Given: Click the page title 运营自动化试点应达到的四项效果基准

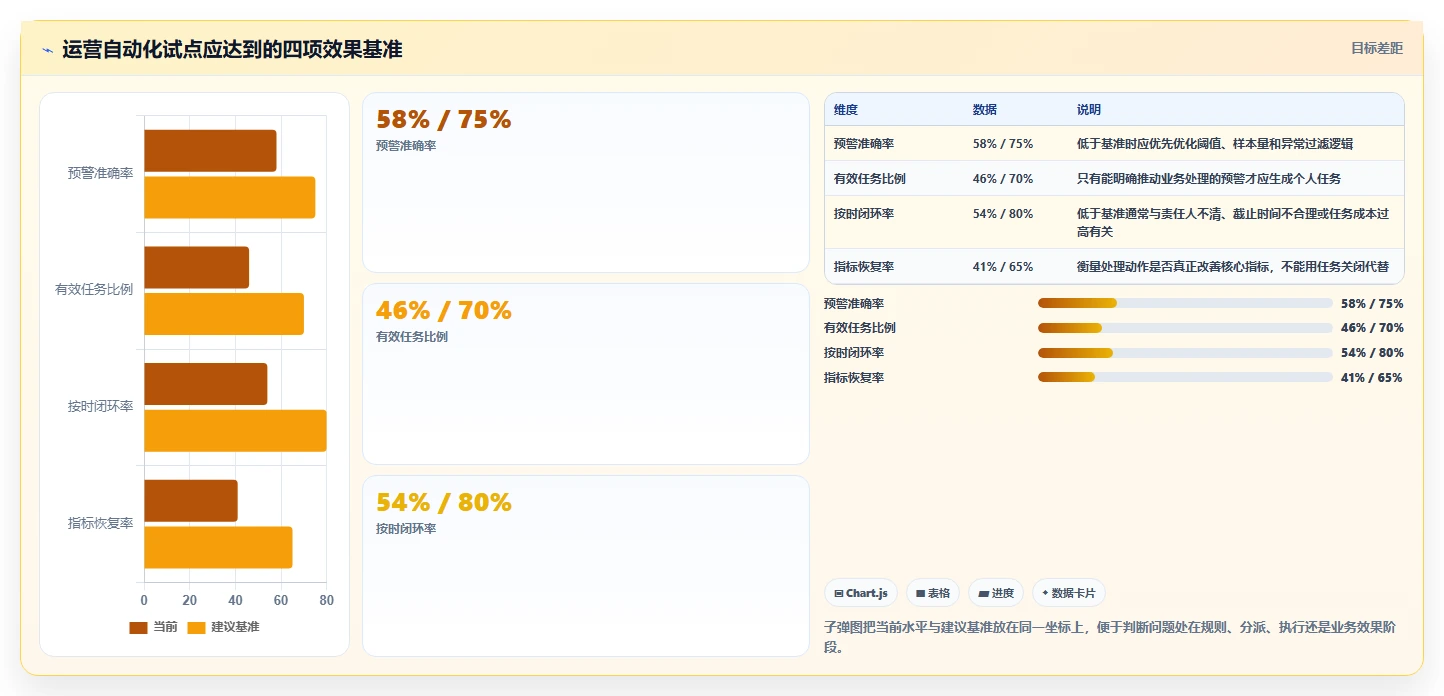Looking at the screenshot, I should (x=232, y=49).
